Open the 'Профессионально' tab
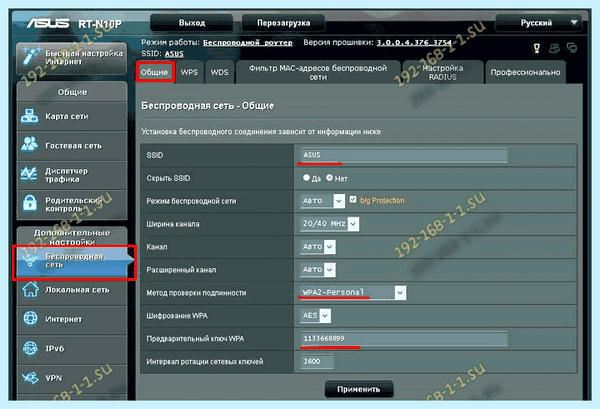This screenshot has width=600, height=409. 525,72
